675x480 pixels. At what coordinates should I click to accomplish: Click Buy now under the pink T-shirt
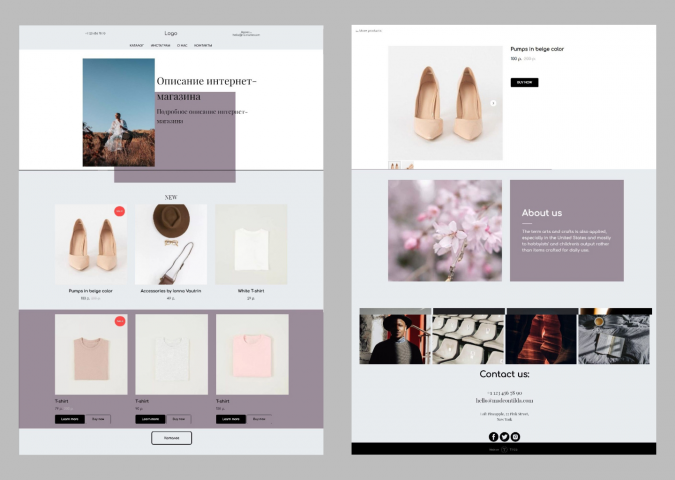pos(259,419)
